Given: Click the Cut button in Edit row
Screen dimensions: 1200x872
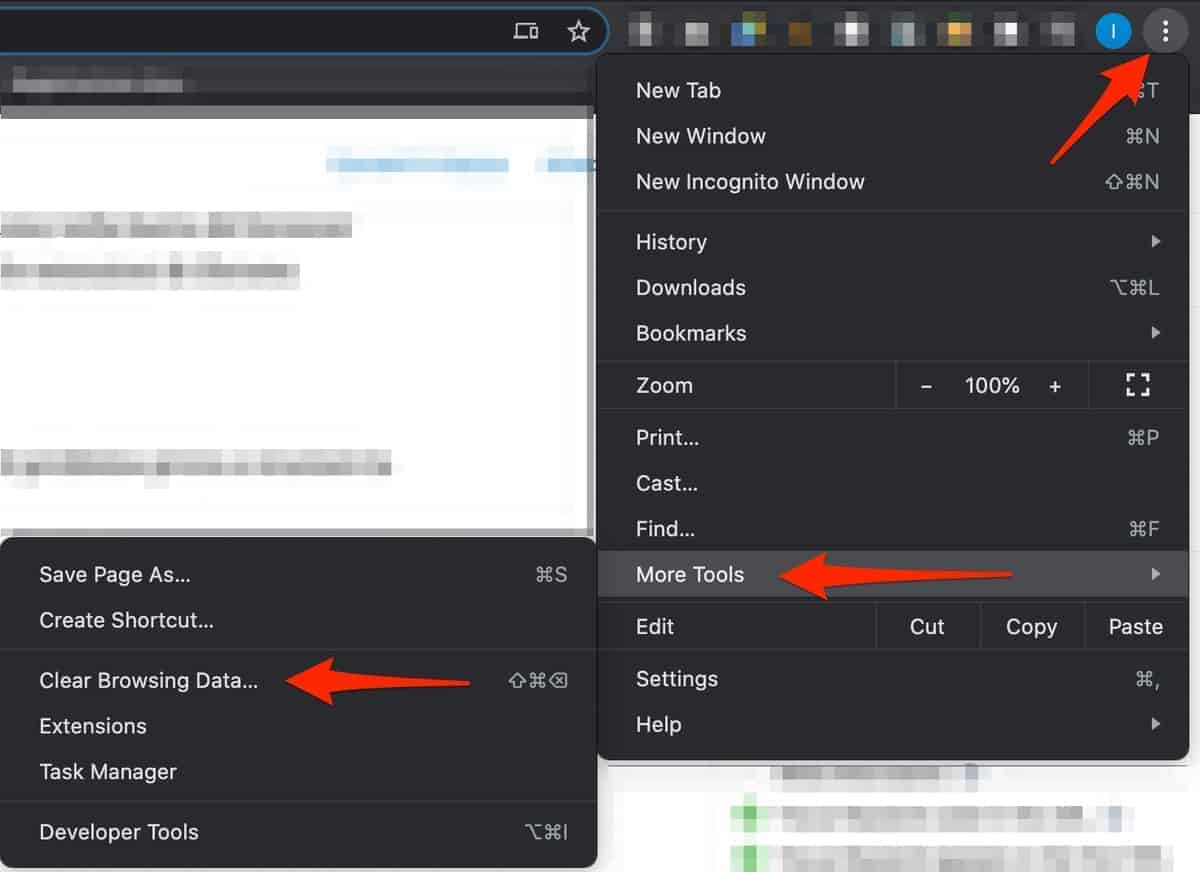Looking at the screenshot, I should pyautogui.click(x=927, y=627).
